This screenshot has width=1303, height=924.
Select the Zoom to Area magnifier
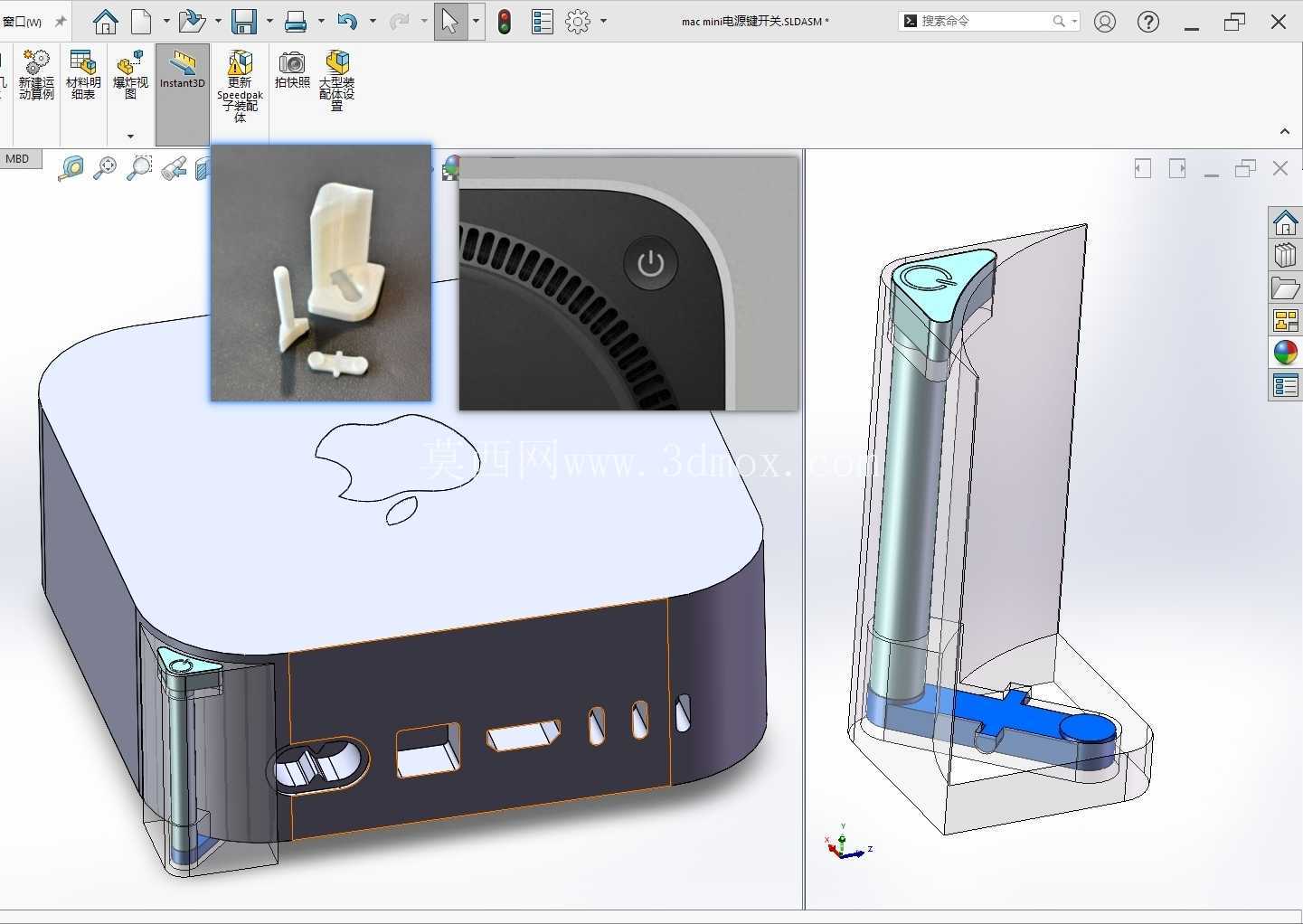139,168
